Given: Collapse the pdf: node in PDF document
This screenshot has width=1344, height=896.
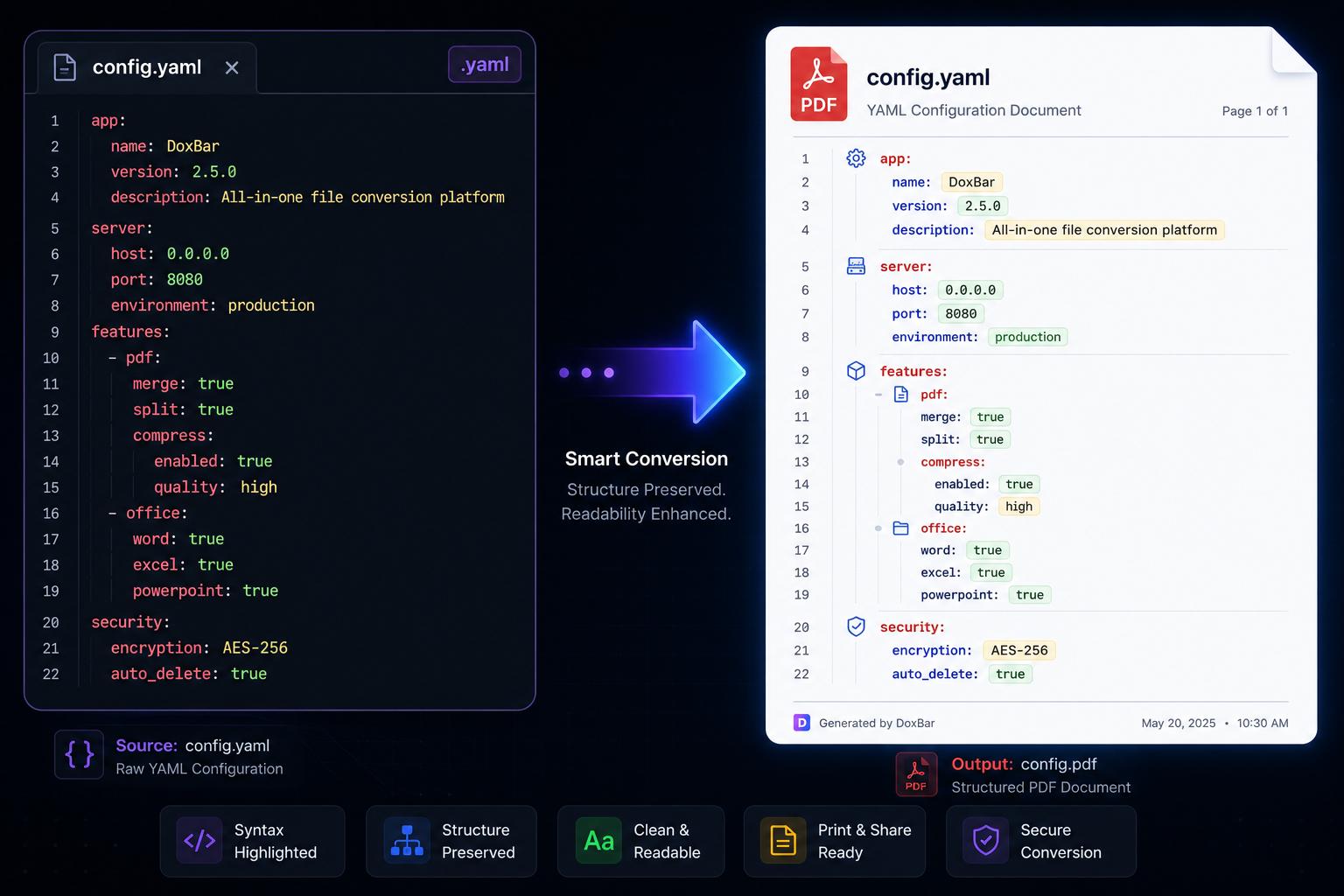Looking at the screenshot, I should click(878, 395).
